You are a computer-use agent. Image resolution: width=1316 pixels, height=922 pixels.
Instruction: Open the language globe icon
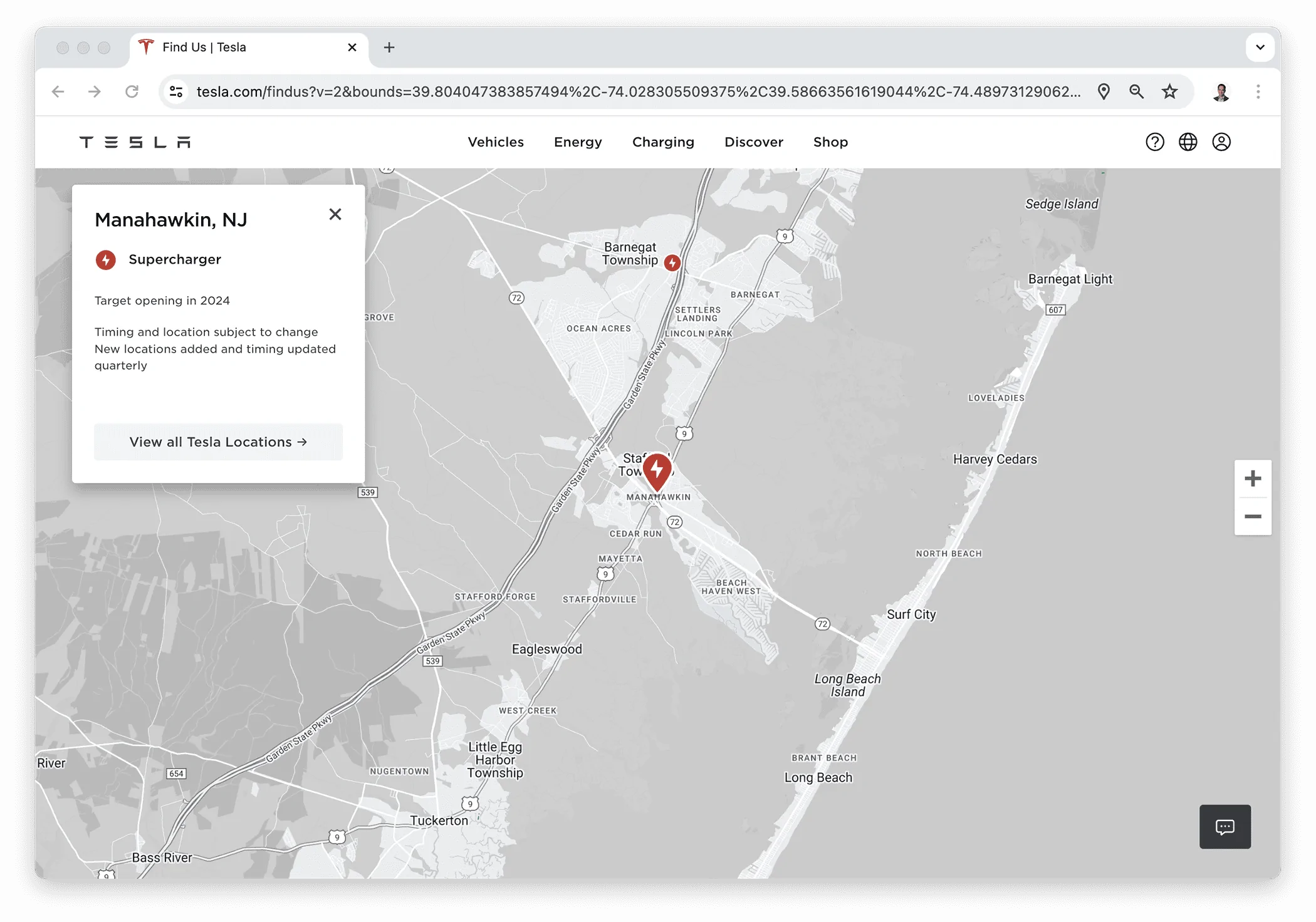(x=1188, y=142)
